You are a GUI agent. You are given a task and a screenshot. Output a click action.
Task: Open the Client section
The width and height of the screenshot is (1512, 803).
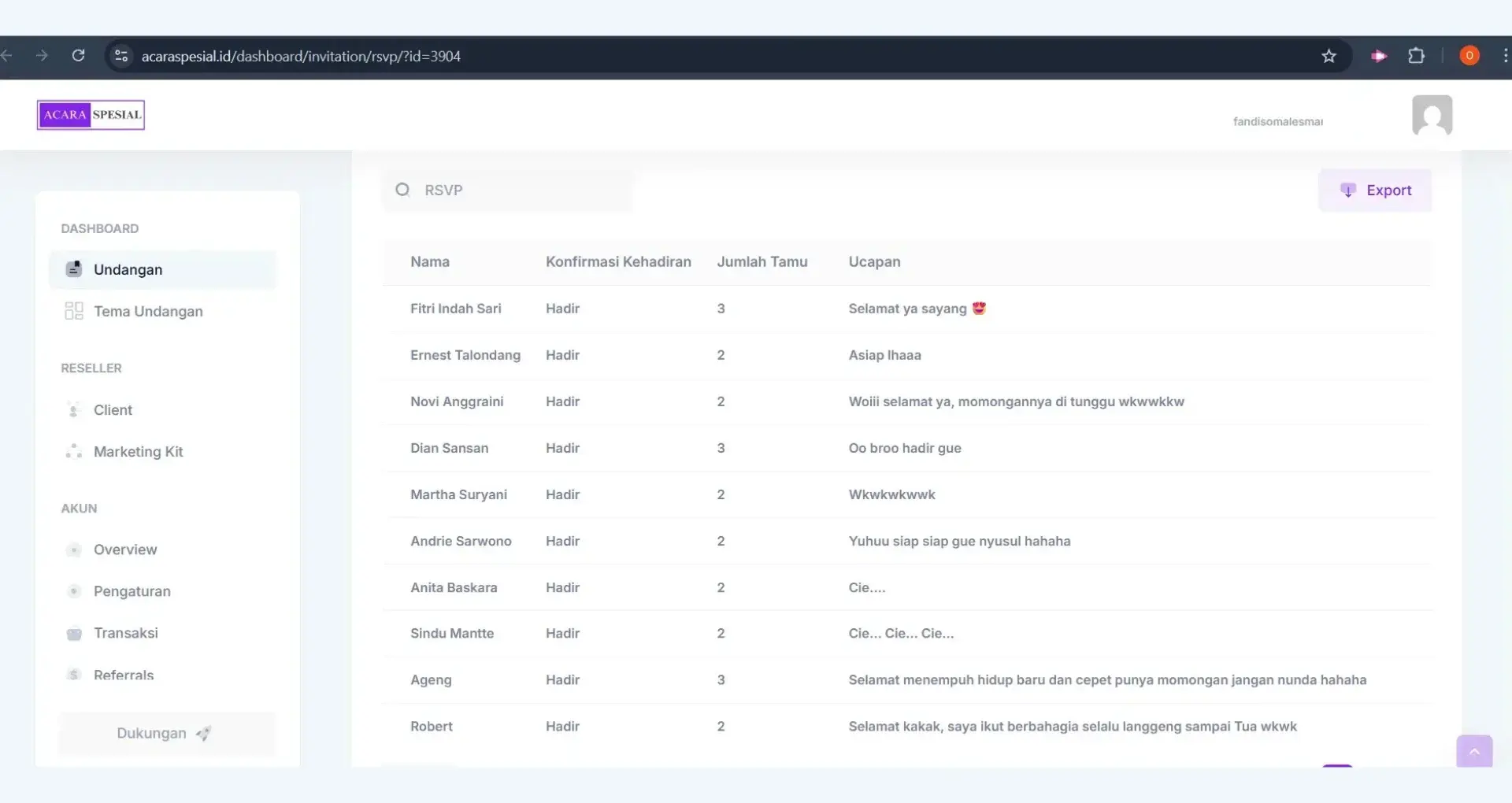(x=113, y=409)
